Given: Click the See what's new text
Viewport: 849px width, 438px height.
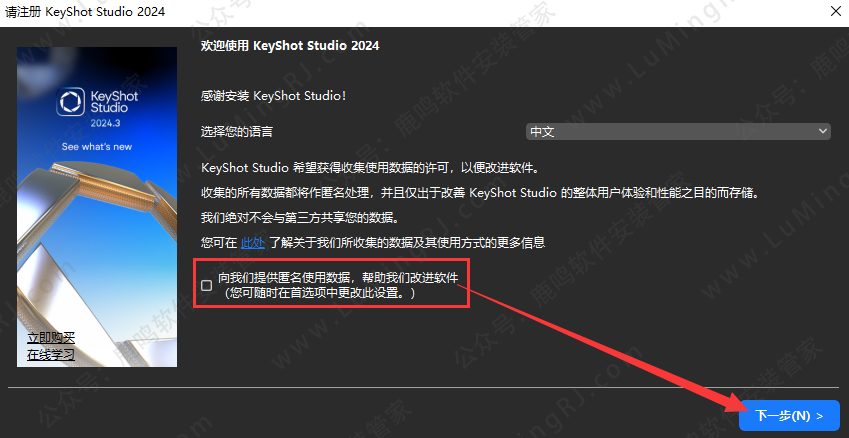Looking at the screenshot, I should pos(97,147).
